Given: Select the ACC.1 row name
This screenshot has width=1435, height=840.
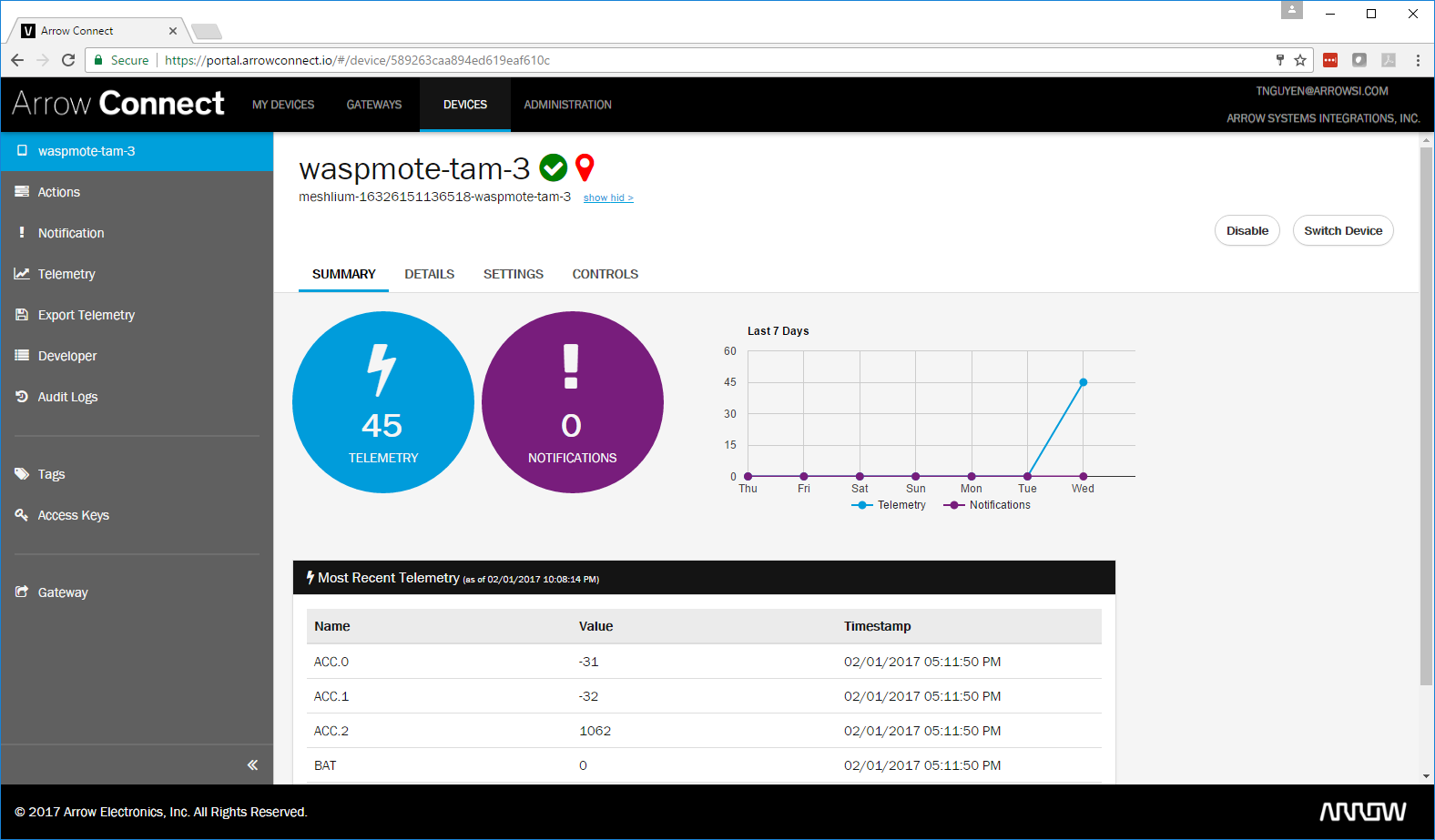Looking at the screenshot, I should 331,696.
